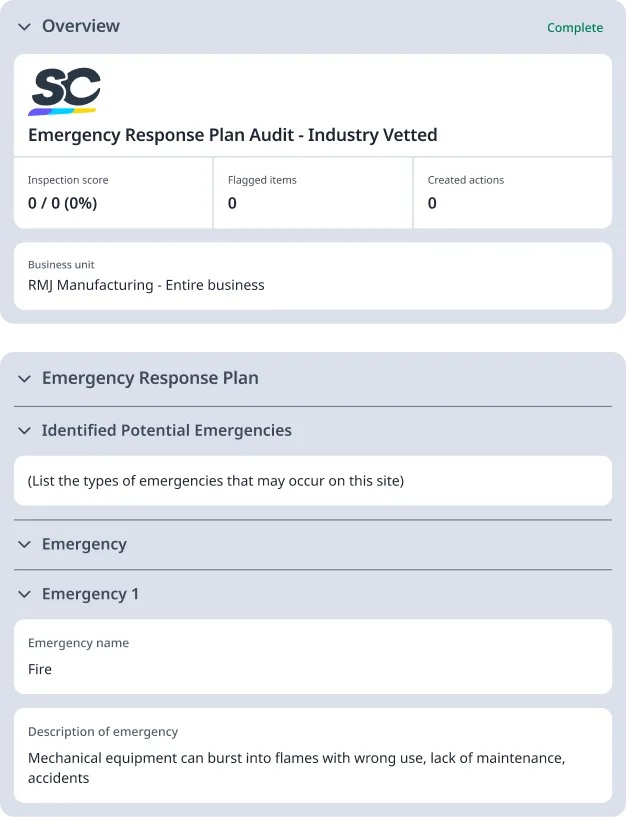Screen dimensions: 626x817
Task: Click the Description of emergency text field
Action: coord(312,755)
